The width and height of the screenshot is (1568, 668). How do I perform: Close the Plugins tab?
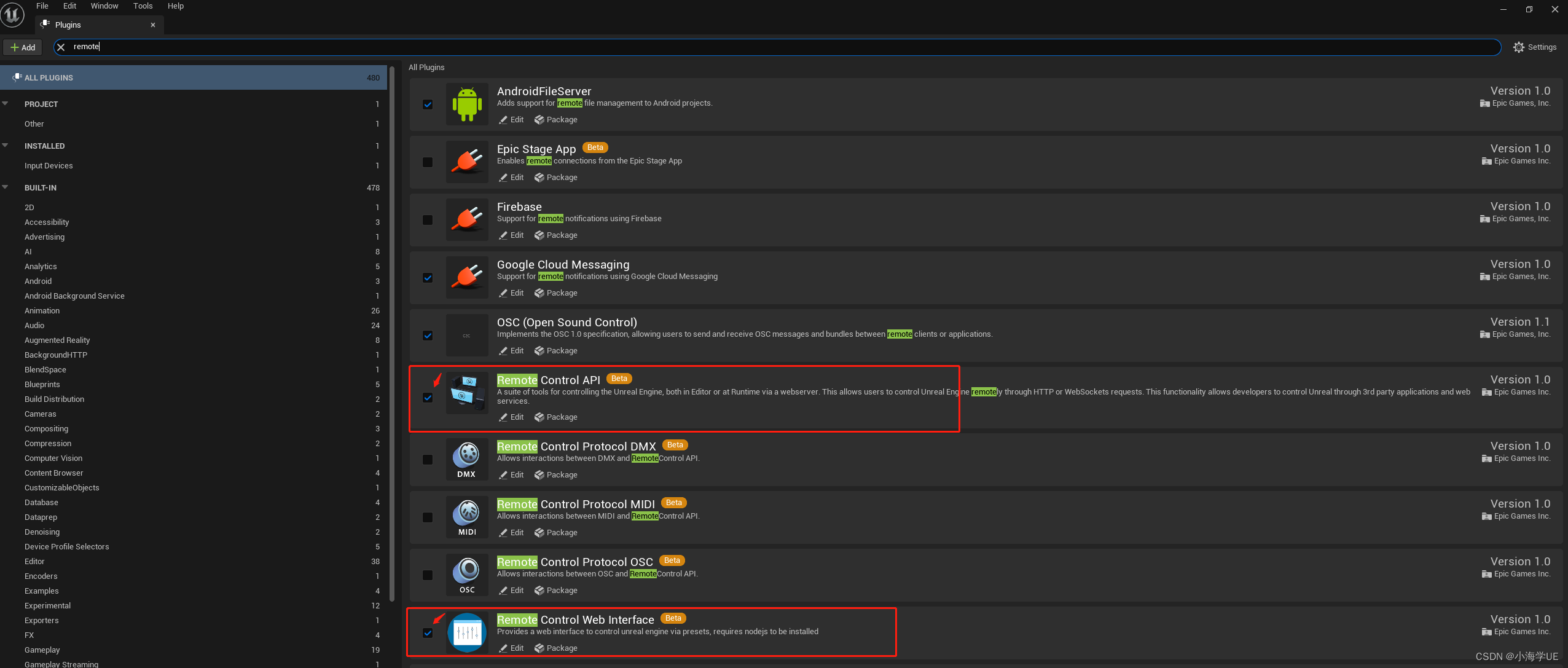(153, 25)
